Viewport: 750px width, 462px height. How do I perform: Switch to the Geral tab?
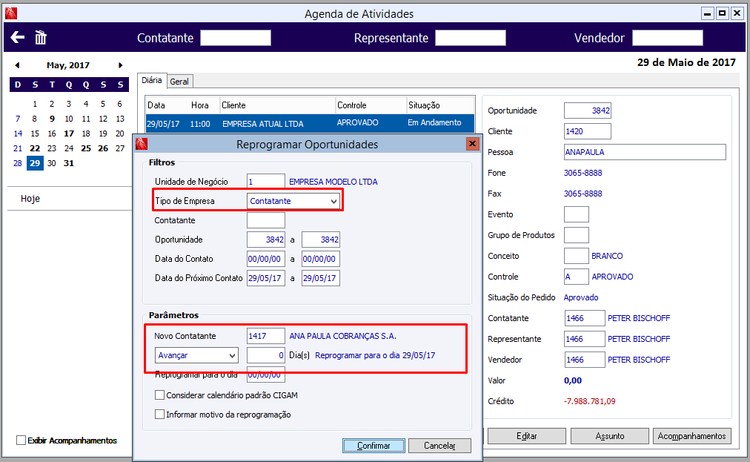[179, 81]
